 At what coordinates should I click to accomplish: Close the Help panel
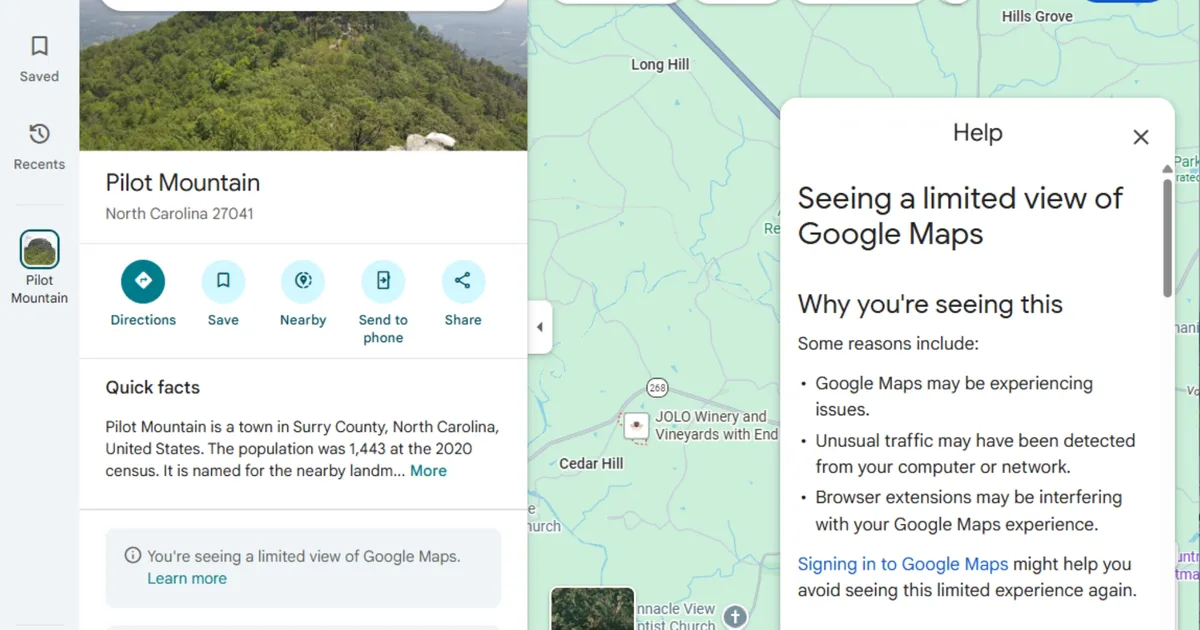click(x=1141, y=137)
